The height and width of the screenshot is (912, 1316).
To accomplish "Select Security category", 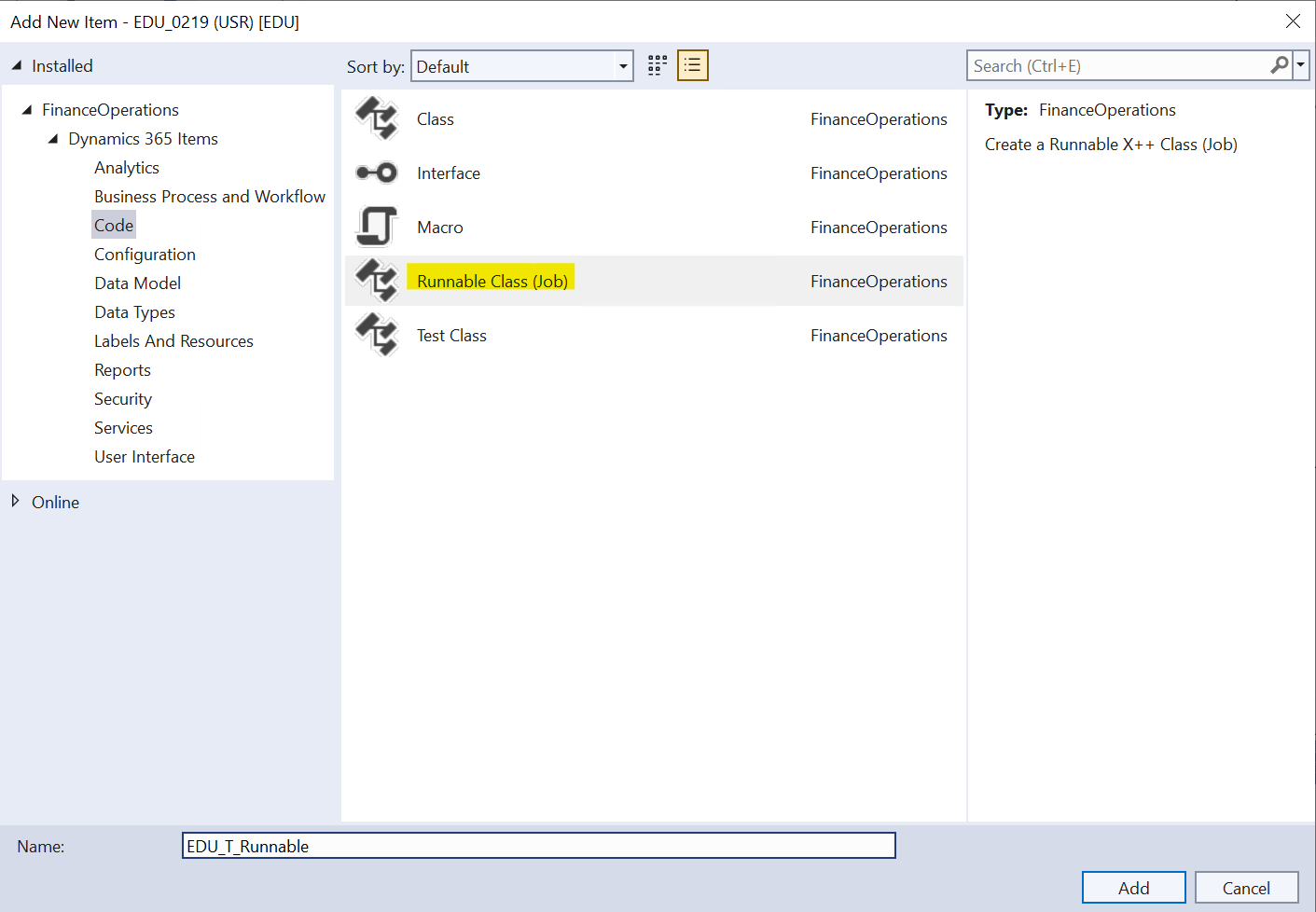I will coord(123,399).
